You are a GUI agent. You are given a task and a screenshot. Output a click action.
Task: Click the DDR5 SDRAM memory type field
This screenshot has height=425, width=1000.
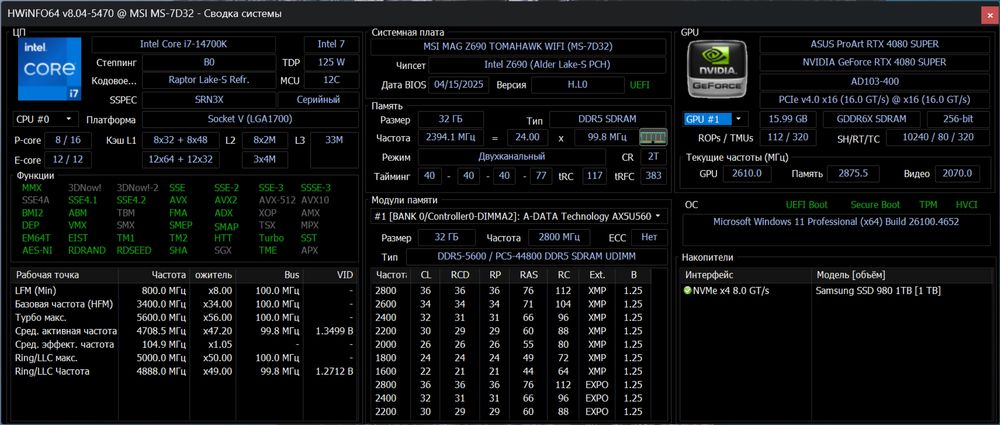608,119
